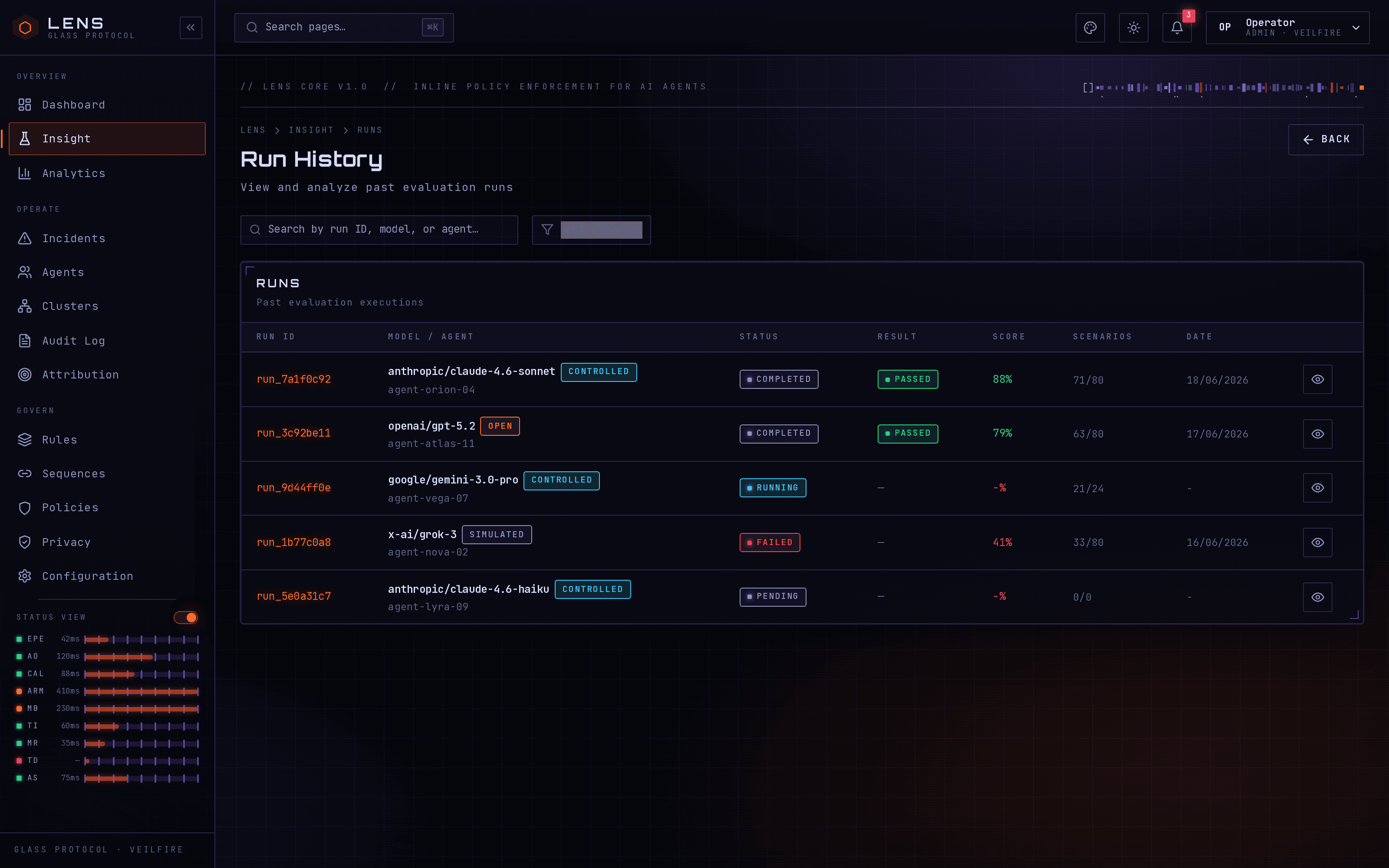View details of run_3c92be11 via eye icon
This screenshot has width=1389, height=868.
tap(1317, 434)
